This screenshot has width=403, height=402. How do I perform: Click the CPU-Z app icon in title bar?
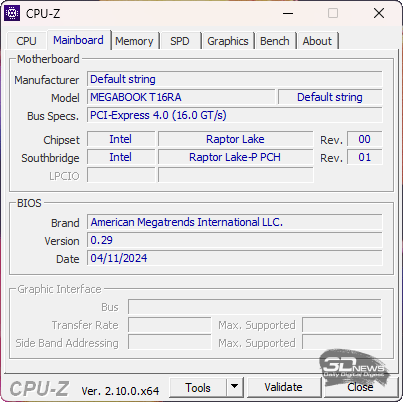tap(12, 13)
